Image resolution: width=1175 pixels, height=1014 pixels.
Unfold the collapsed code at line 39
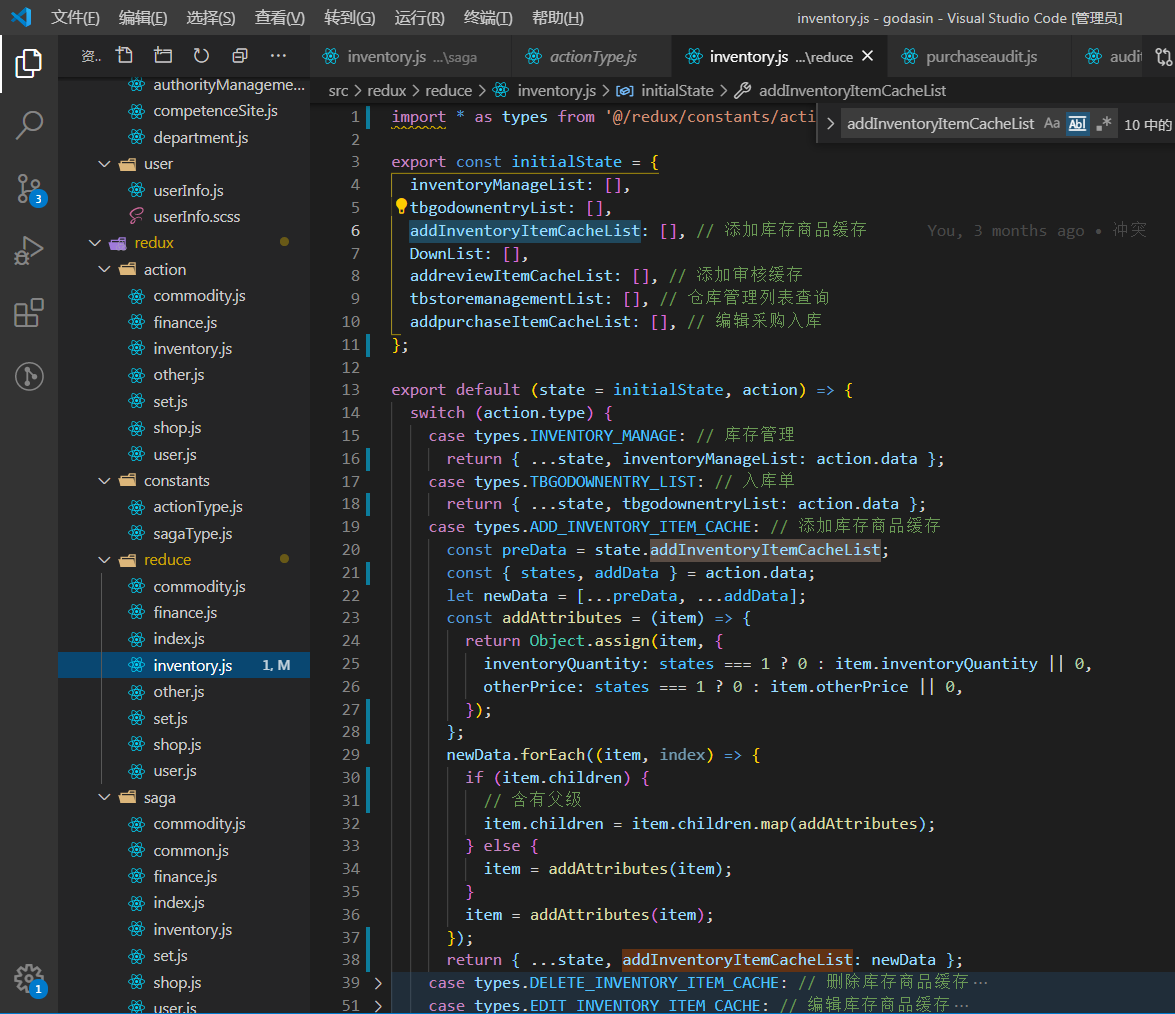tap(378, 983)
